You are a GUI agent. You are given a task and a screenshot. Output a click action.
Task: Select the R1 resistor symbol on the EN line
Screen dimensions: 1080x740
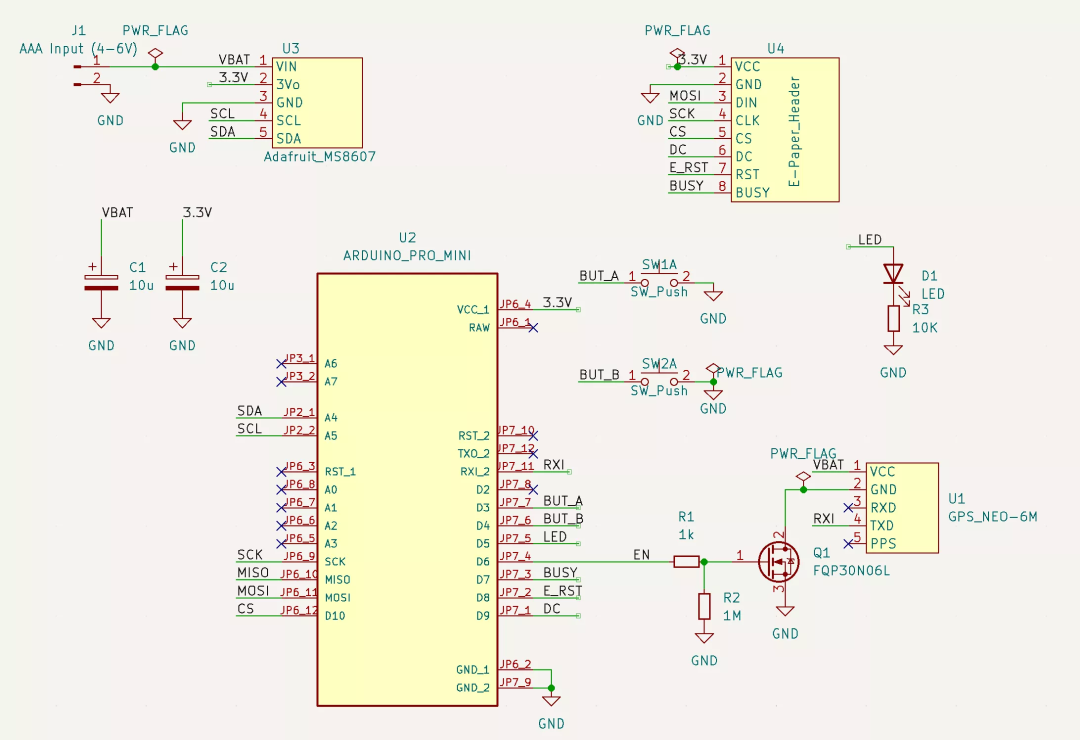[x=686, y=562]
